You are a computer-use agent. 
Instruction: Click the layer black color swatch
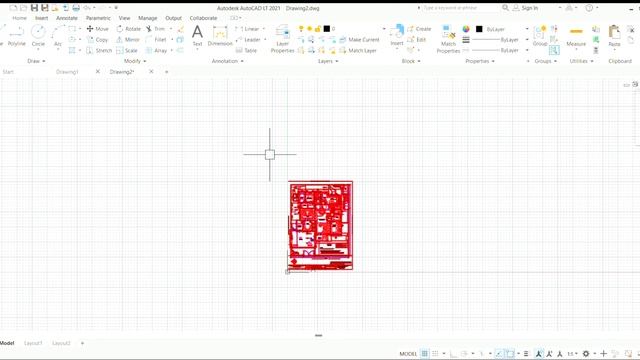click(x=327, y=29)
